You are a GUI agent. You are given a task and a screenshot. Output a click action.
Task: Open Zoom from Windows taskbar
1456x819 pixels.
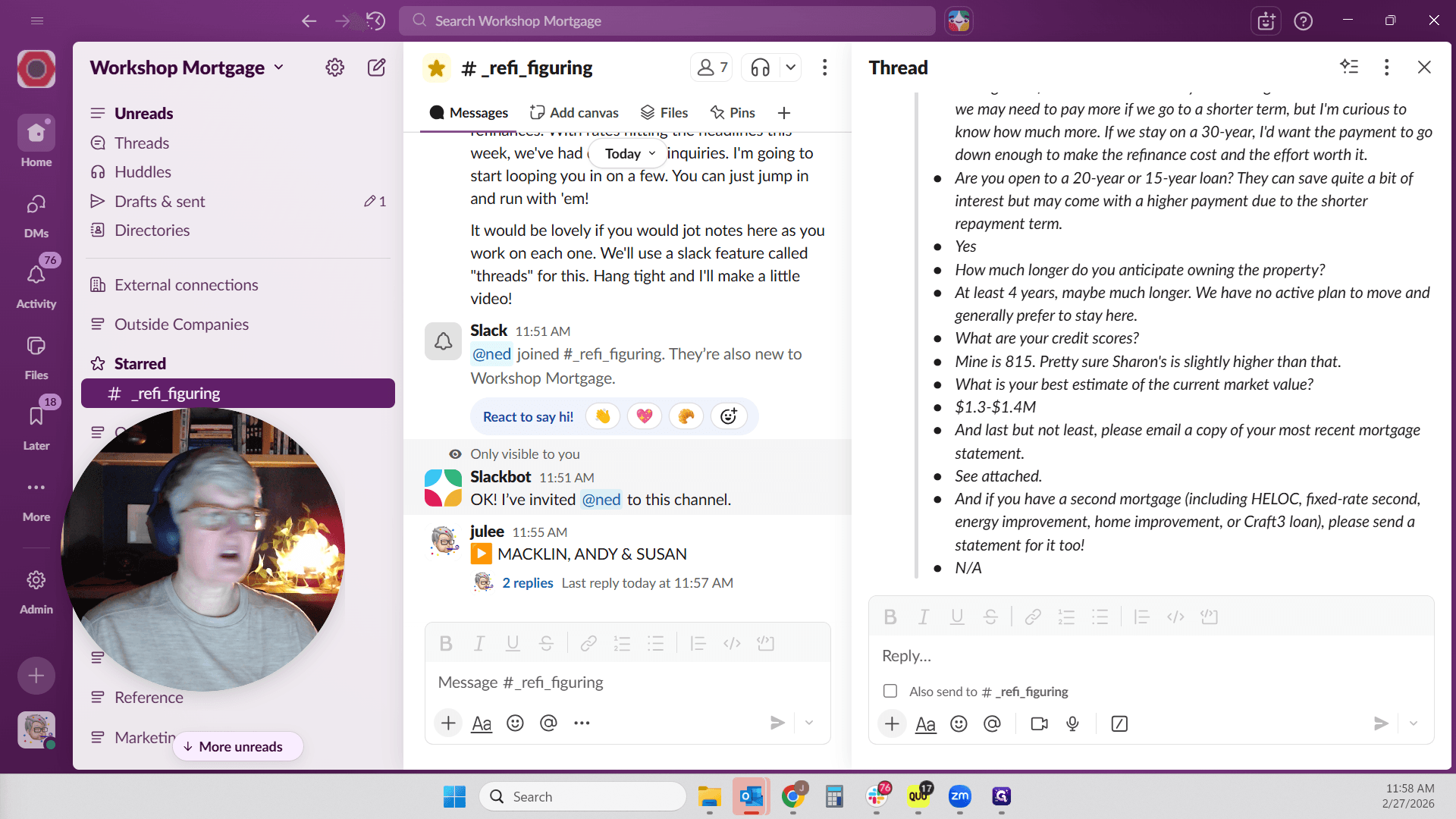tap(960, 796)
